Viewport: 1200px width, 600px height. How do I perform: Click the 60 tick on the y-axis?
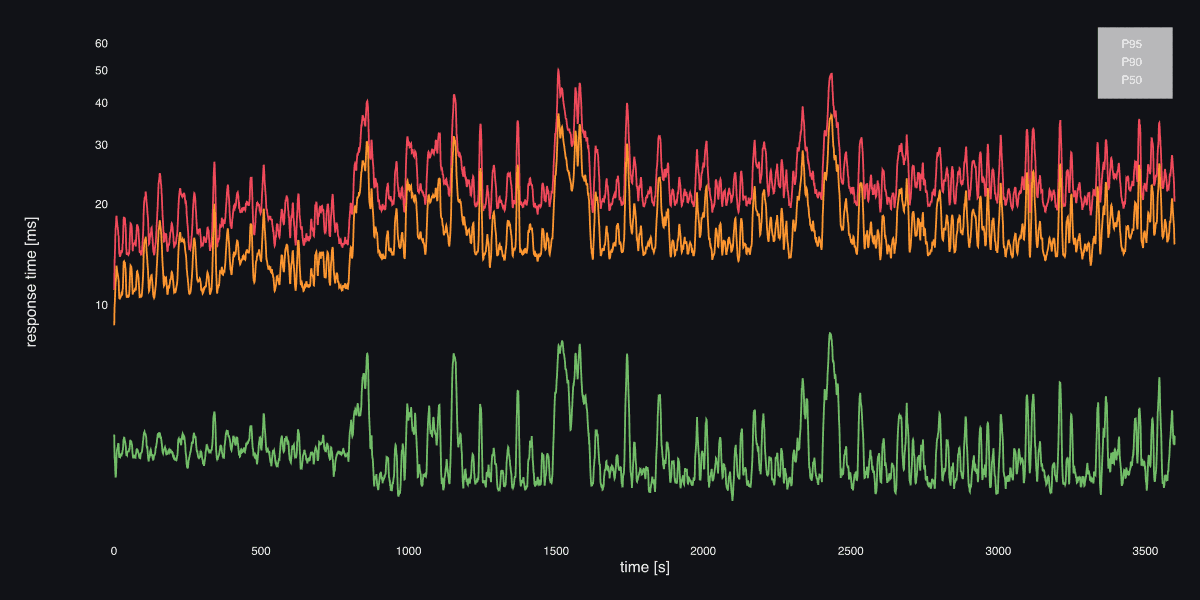point(101,44)
